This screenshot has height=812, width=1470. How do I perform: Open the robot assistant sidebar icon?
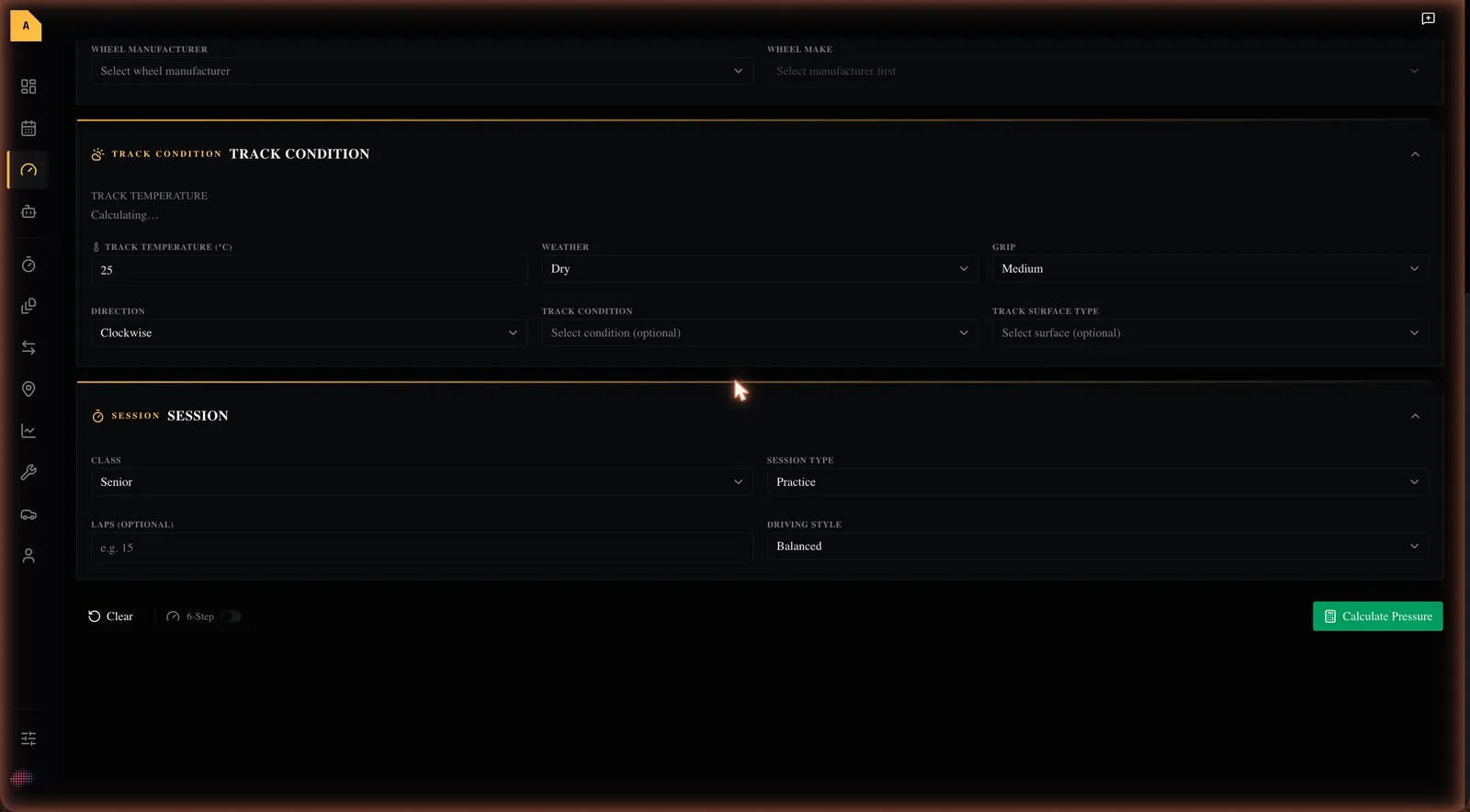pyautogui.click(x=28, y=211)
